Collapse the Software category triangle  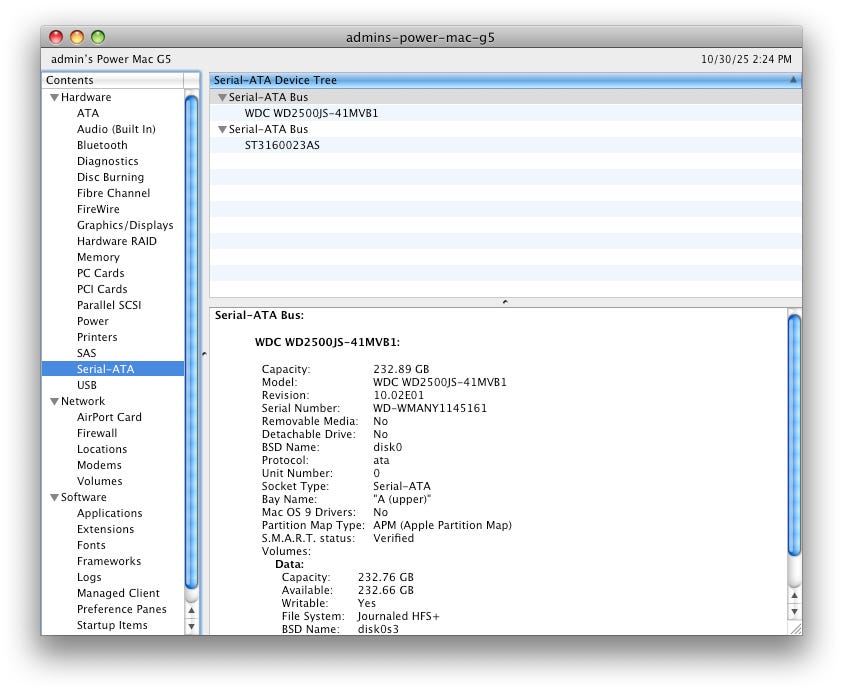[x=54, y=498]
